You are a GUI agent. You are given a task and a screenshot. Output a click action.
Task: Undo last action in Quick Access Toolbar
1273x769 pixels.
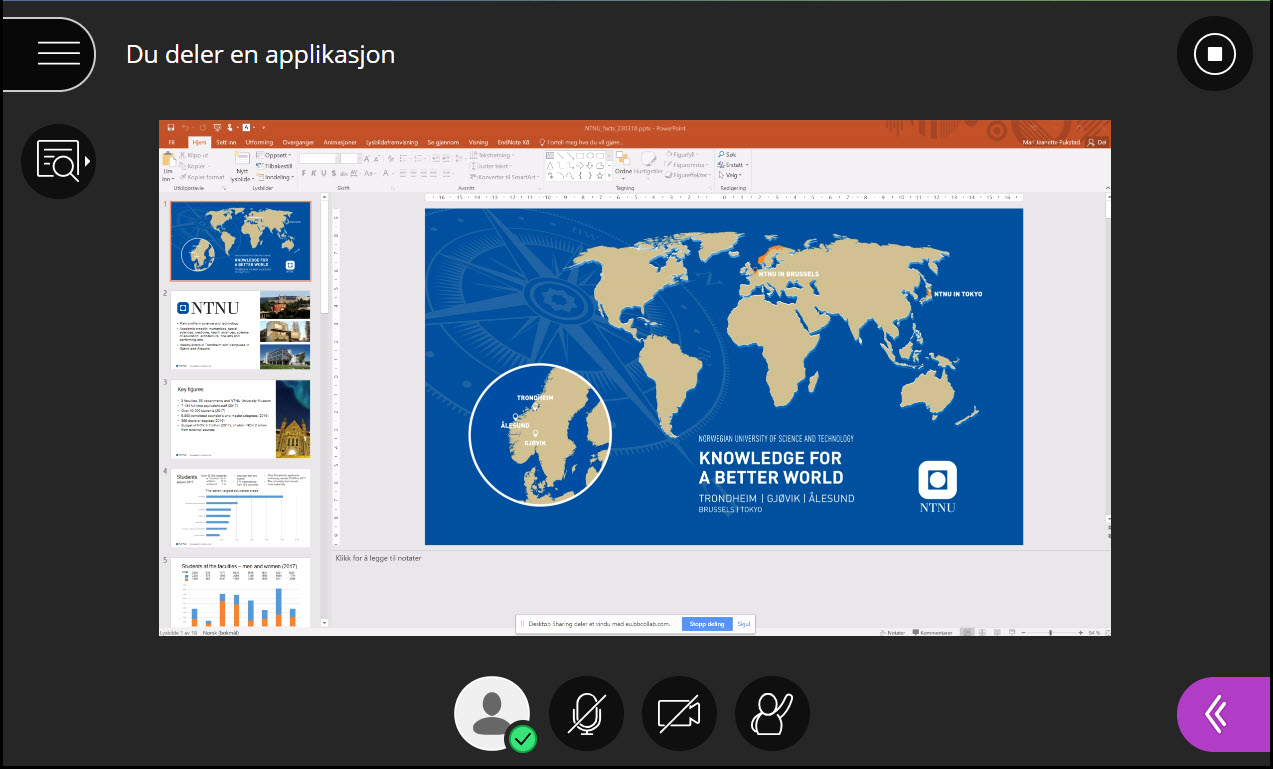coord(186,128)
